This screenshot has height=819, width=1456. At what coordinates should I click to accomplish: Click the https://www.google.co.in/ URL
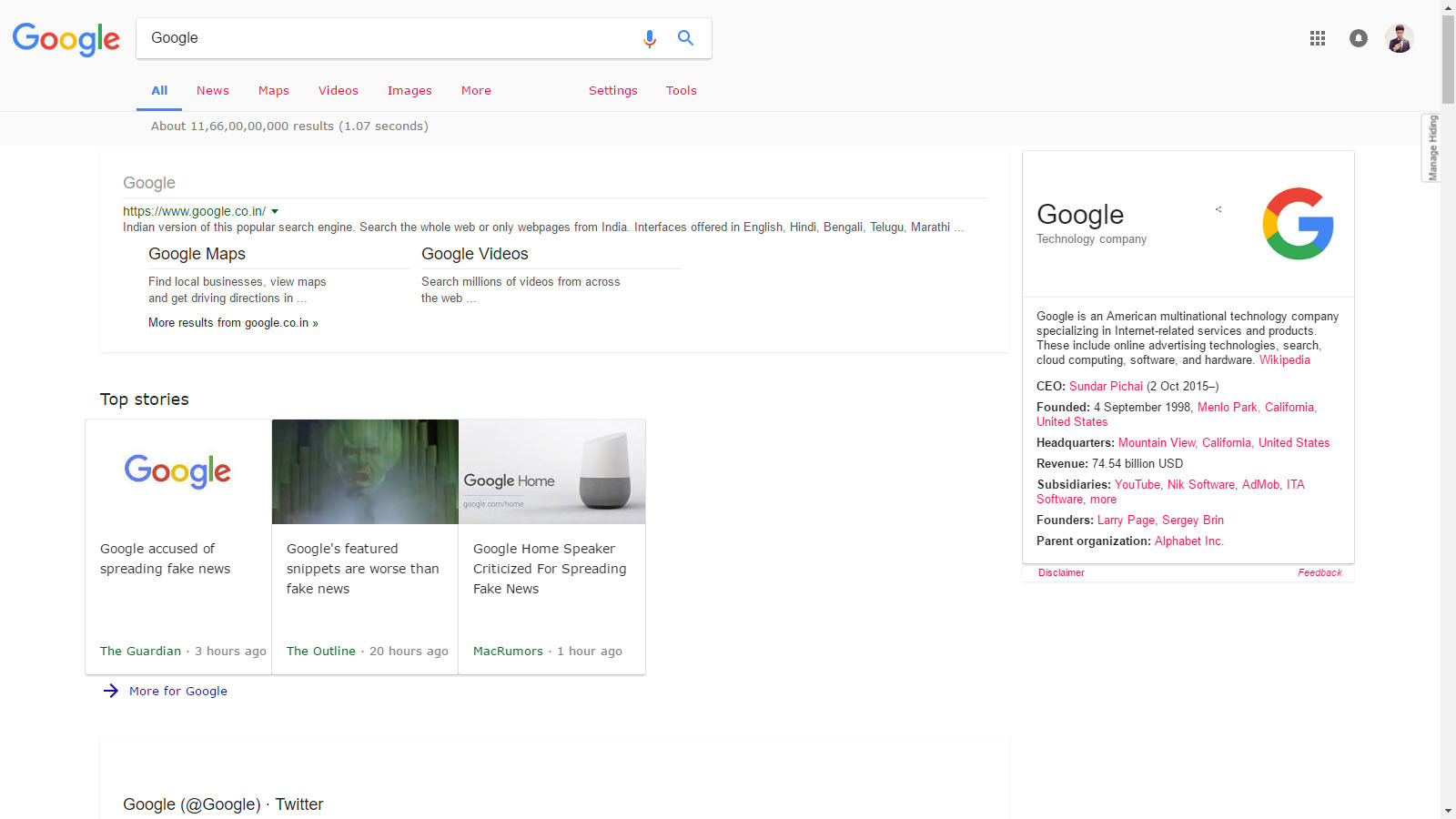(195, 211)
